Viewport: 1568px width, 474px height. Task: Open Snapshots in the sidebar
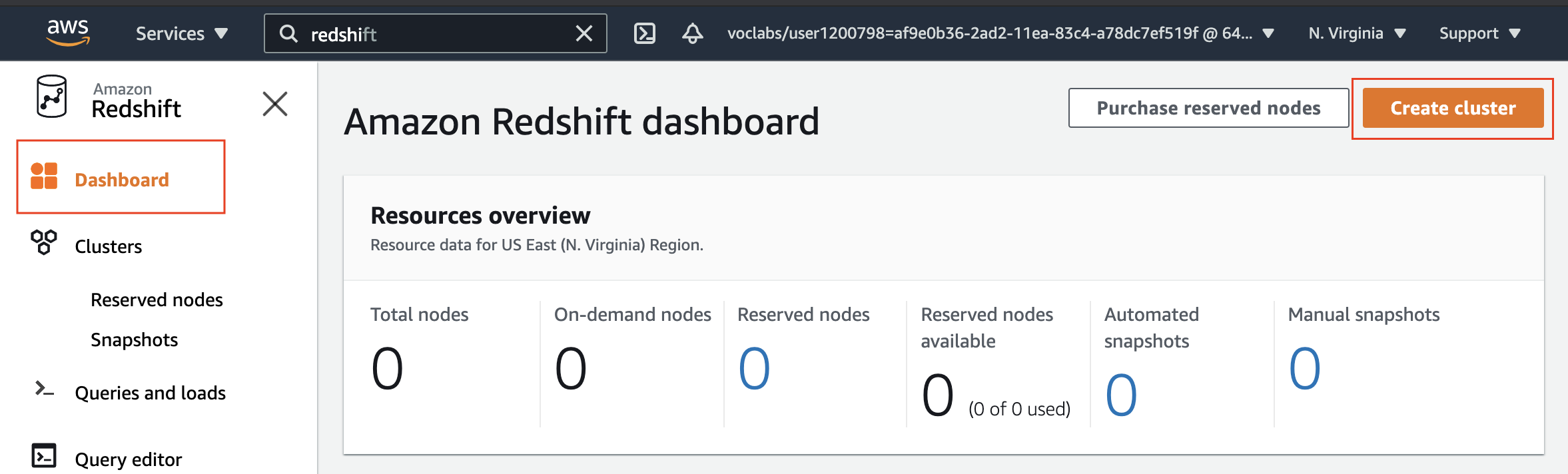coord(135,340)
